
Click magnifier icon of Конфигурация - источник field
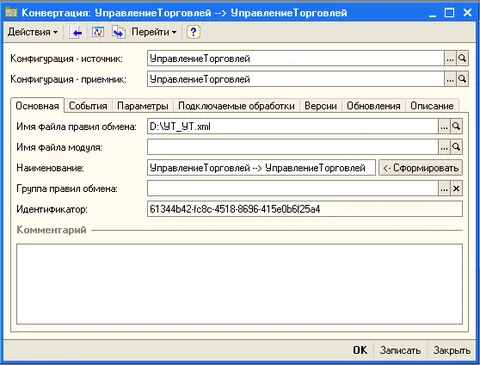pyautogui.click(x=462, y=59)
